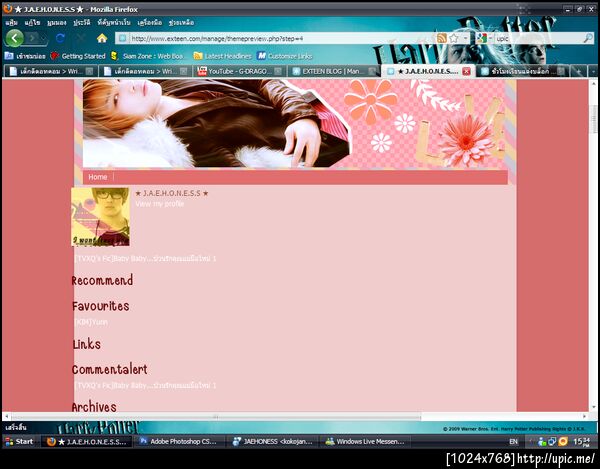The image size is (600, 469).
Task: Open the Help menu in Thai
Action: coord(181,23)
